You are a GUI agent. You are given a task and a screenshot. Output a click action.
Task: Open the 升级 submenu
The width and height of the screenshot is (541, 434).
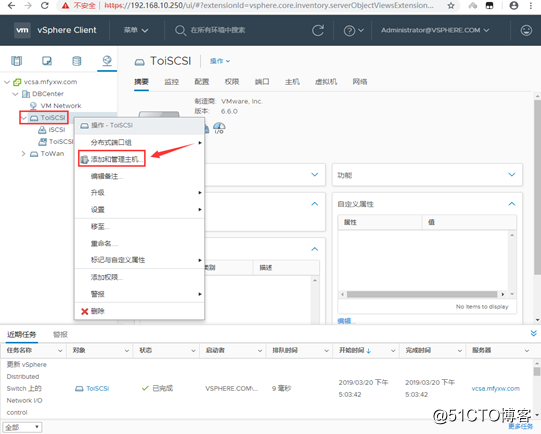[x=139, y=193]
